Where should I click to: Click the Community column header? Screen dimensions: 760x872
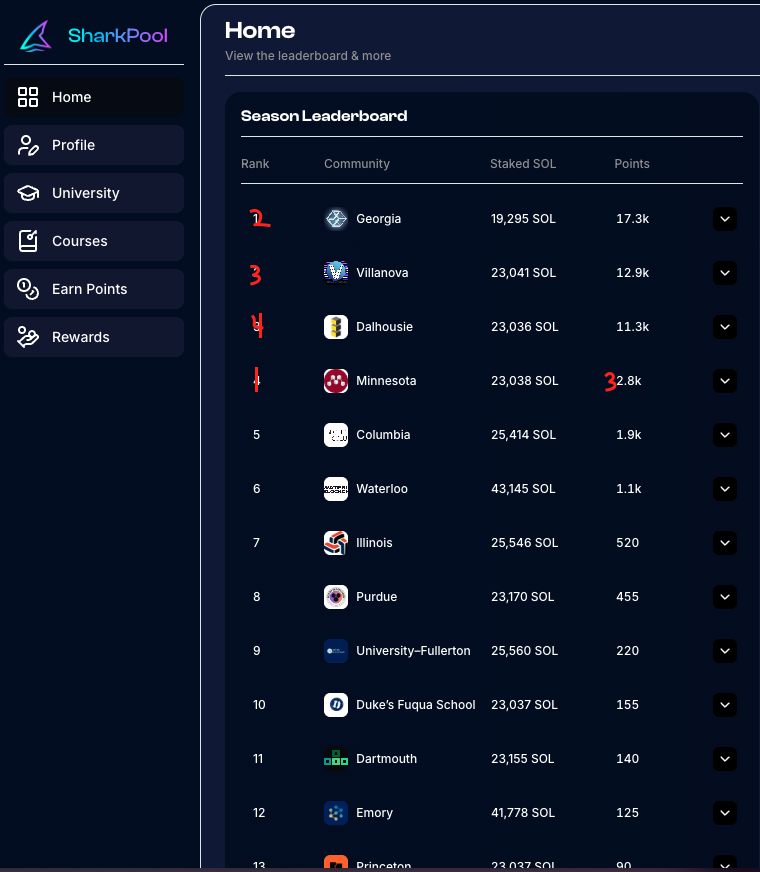[x=357, y=164]
